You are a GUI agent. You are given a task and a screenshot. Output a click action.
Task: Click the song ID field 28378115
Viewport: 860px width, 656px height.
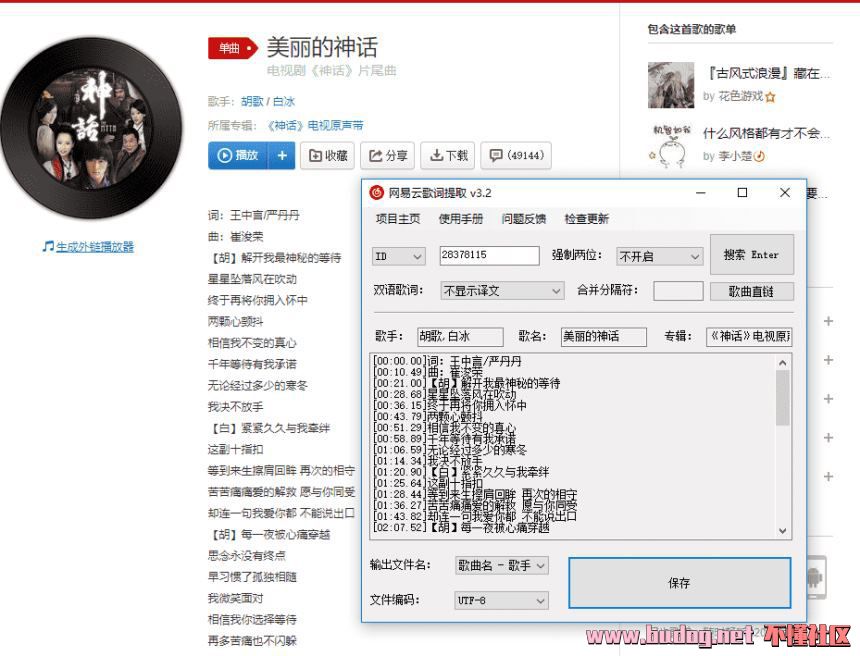coord(489,256)
